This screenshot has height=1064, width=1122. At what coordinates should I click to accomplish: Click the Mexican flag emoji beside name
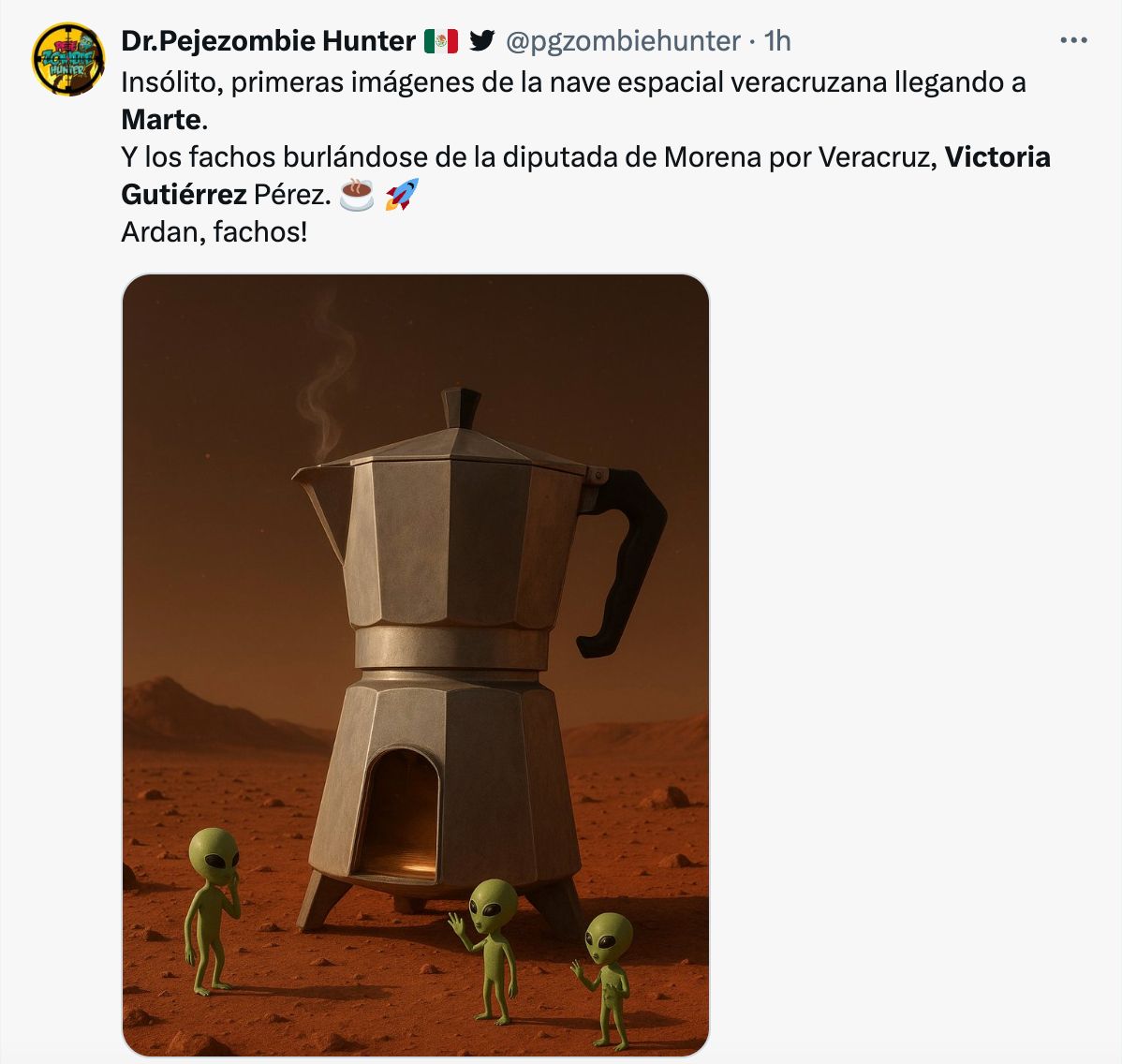tap(441, 41)
